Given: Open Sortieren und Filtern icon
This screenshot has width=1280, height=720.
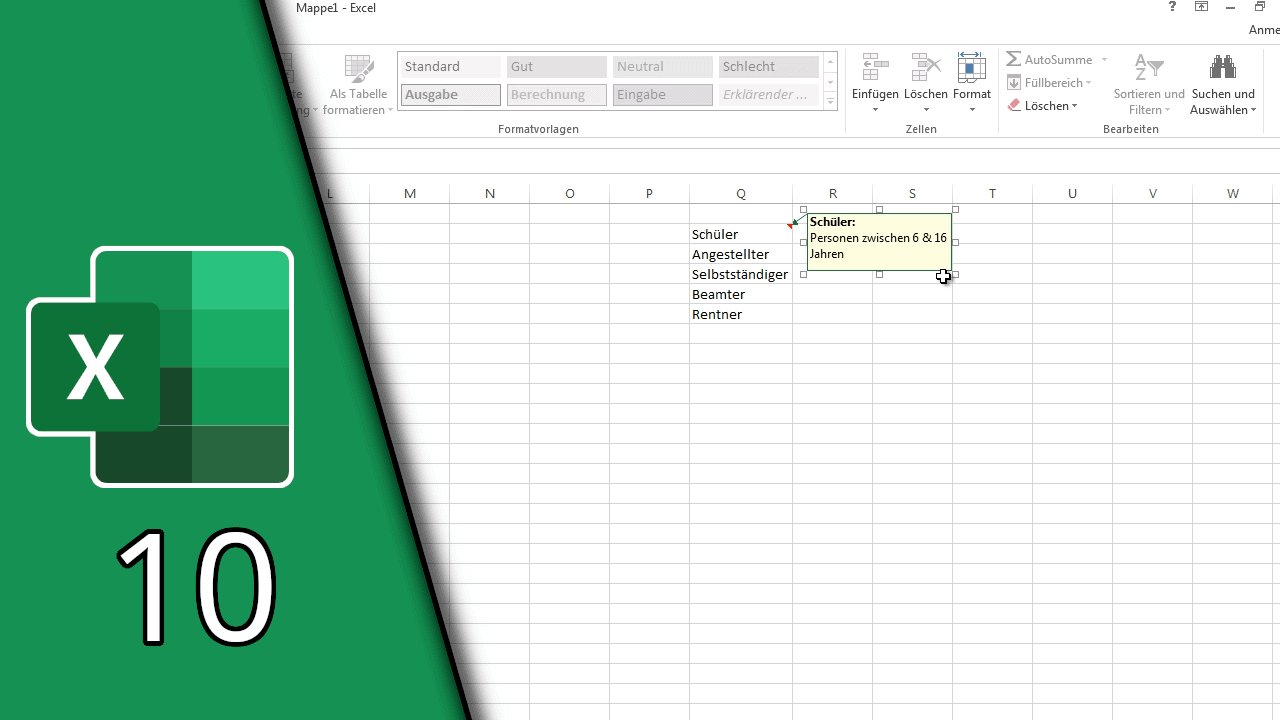Looking at the screenshot, I should [x=1149, y=67].
